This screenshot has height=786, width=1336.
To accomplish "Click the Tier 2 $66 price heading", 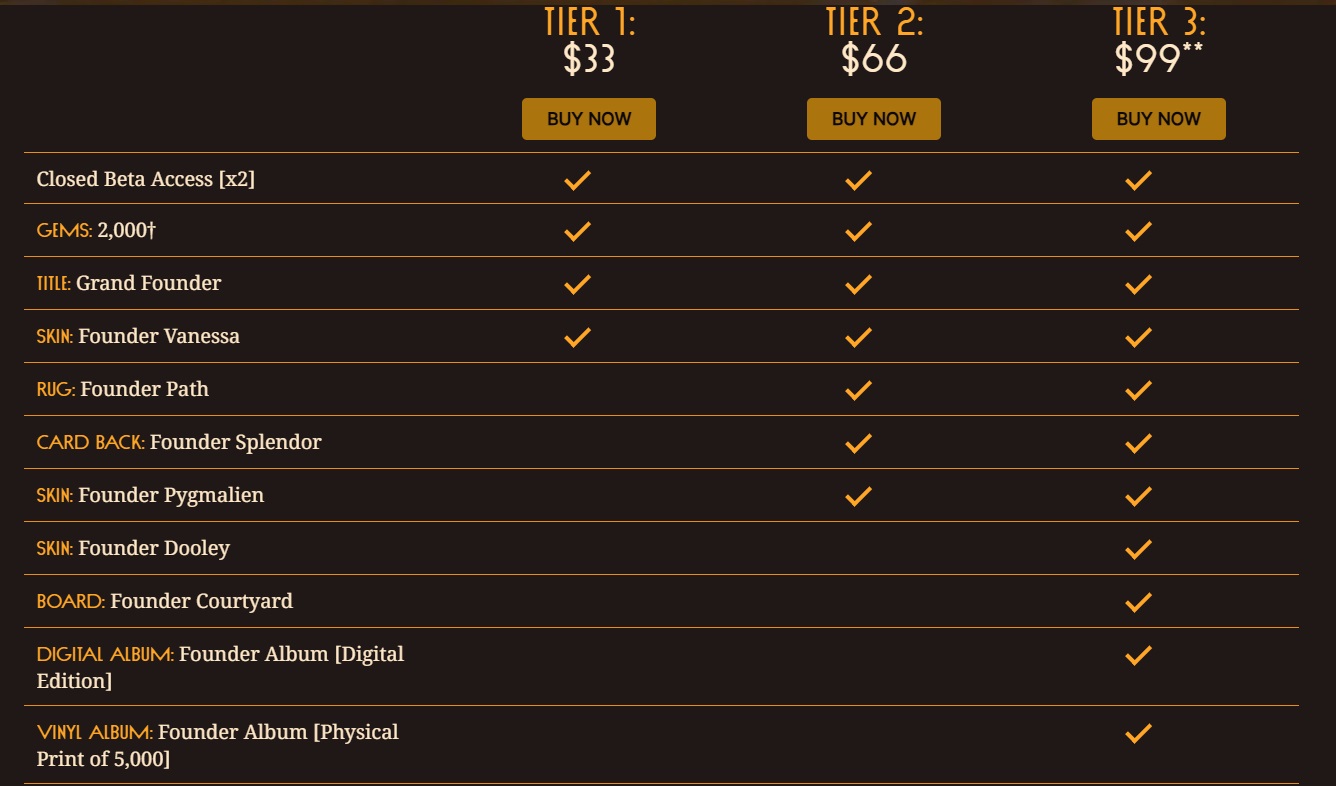I will pyautogui.click(x=873, y=58).
